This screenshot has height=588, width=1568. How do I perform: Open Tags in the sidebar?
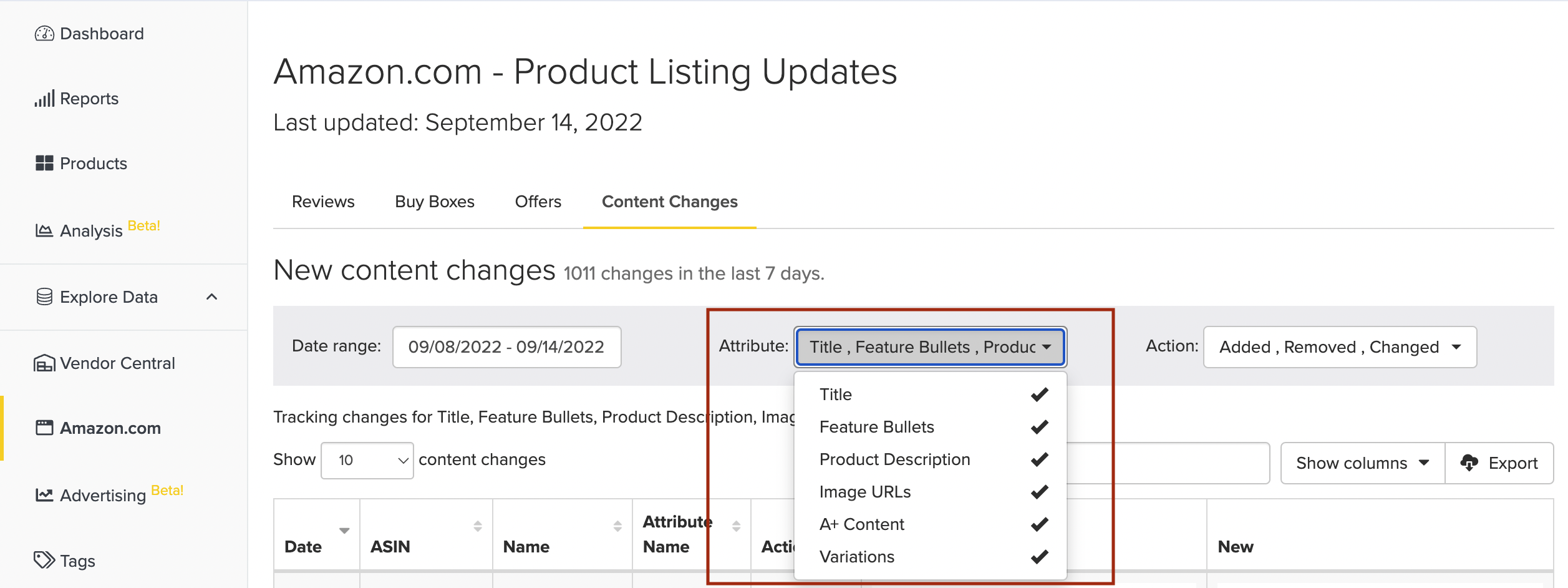coord(78,561)
